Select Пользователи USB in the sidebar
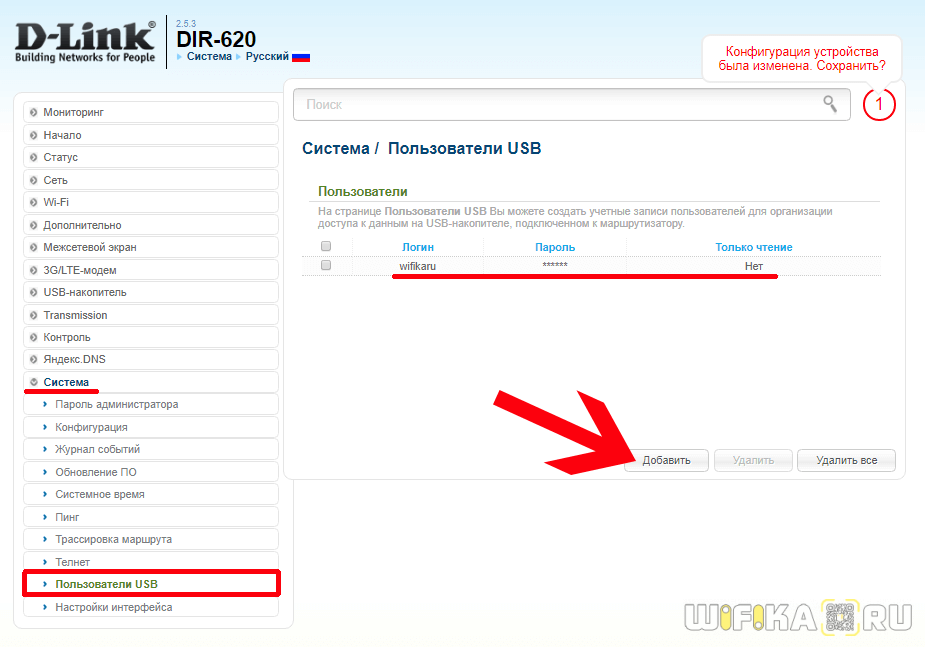925x647 pixels. coord(106,584)
